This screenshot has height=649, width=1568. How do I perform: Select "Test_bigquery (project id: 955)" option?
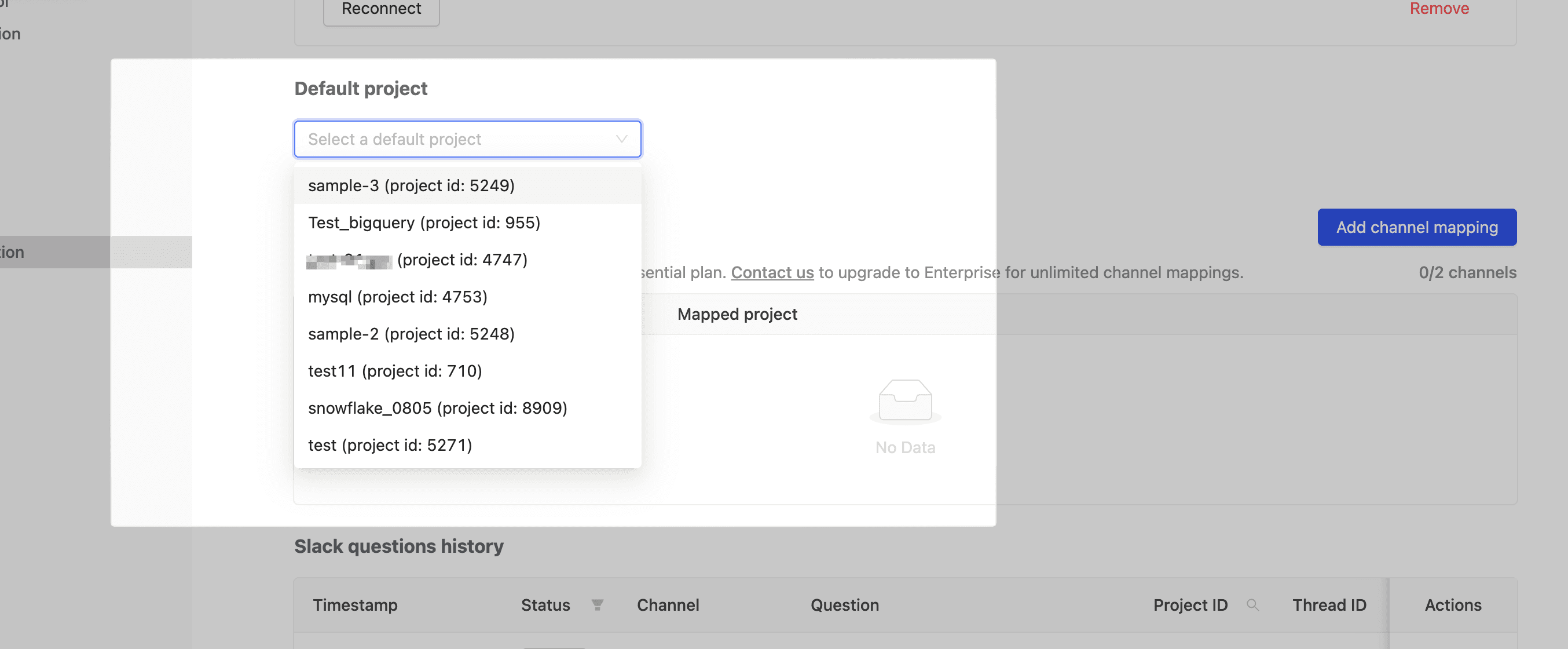point(424,223)
